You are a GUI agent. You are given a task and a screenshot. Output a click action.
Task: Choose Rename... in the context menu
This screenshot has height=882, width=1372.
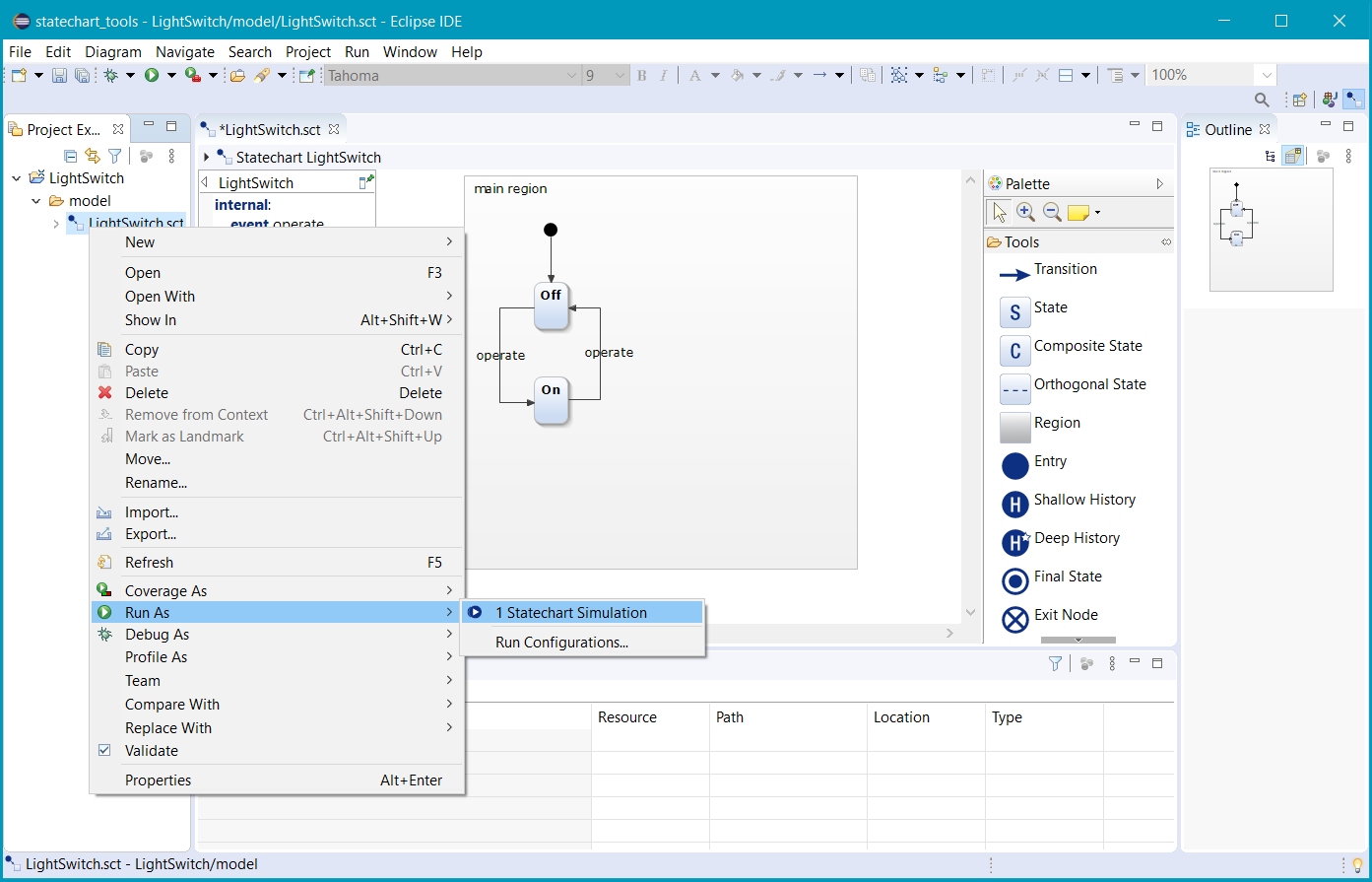[x=277, y=483]
